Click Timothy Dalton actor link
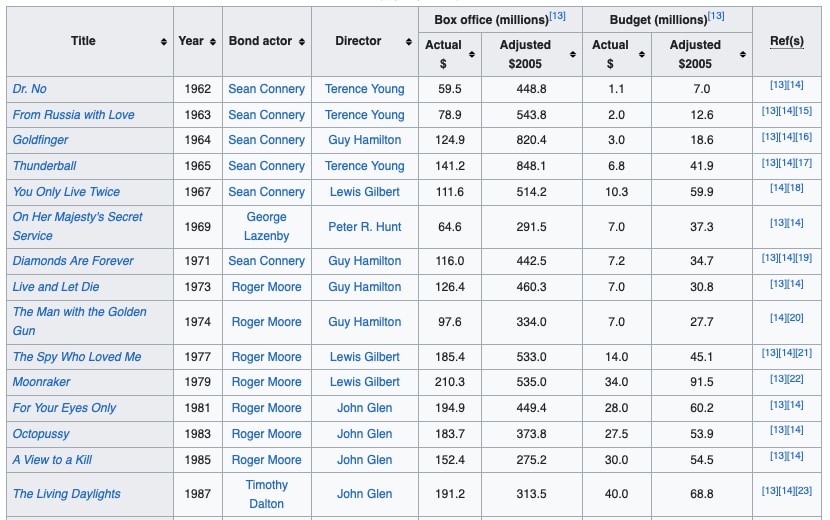The height and width of the screenshot is (520, 830). point(266,495)
